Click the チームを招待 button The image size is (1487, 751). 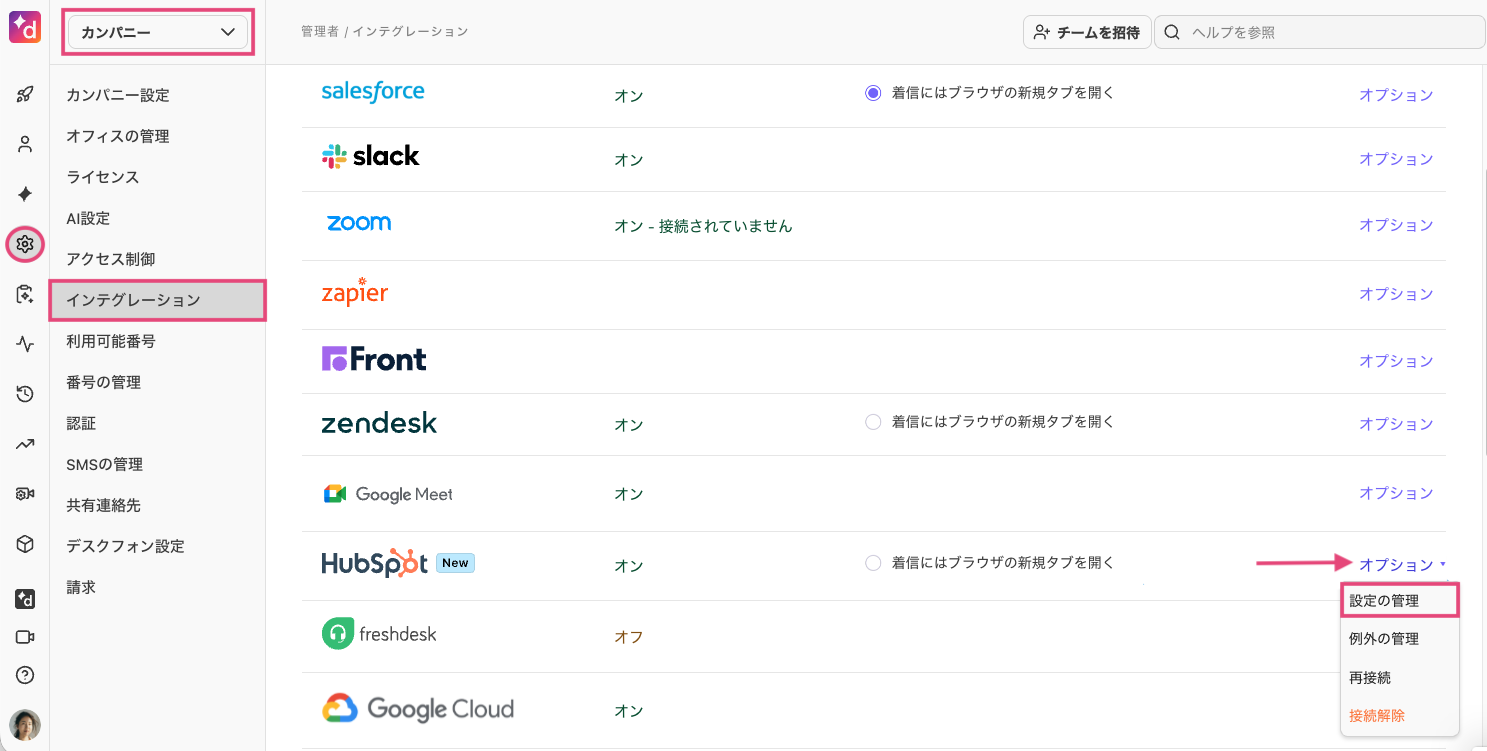click(x=1087, y=32)
